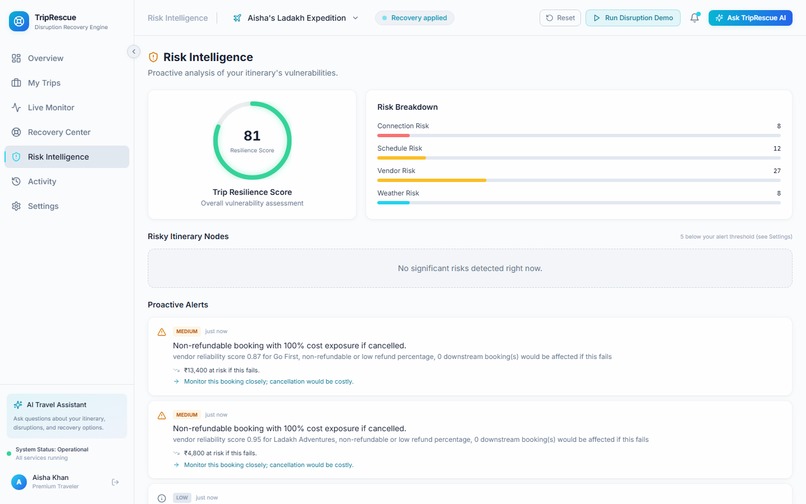Screen dimensions: 806x504
Task: Click the Connection Risk red progress bar
Action: 393,136
